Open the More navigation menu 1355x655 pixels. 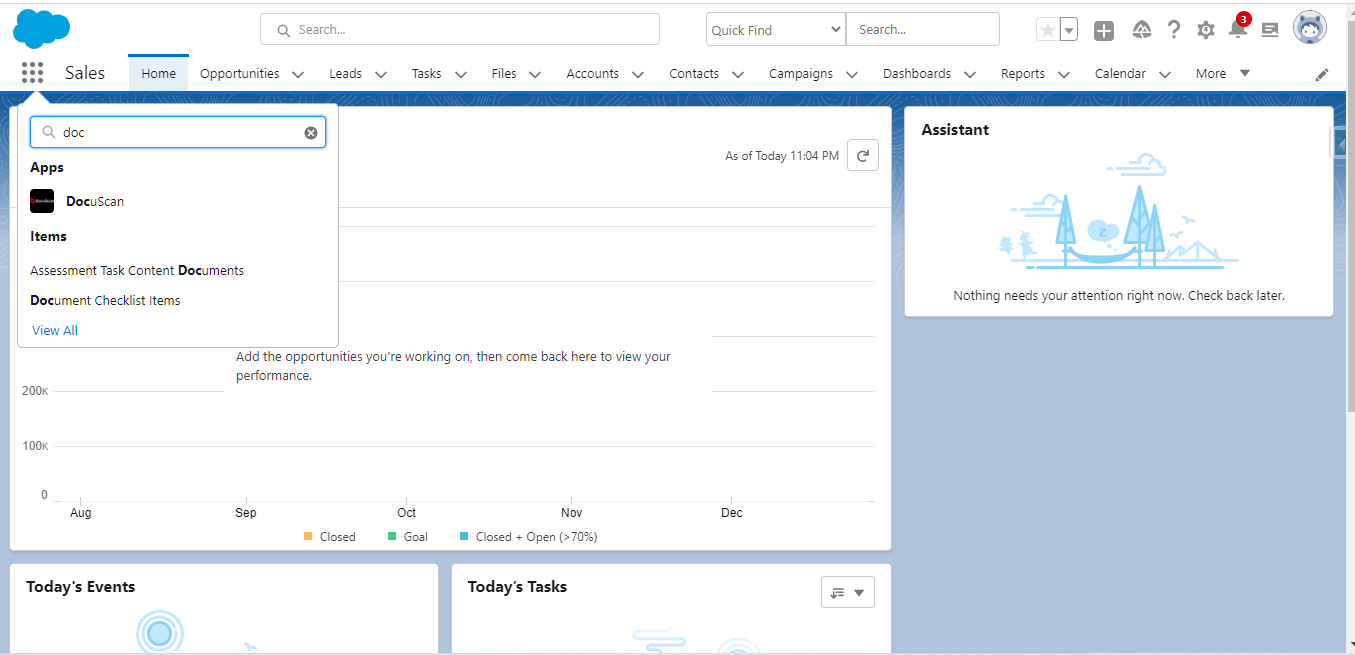tap(1221, 73)
